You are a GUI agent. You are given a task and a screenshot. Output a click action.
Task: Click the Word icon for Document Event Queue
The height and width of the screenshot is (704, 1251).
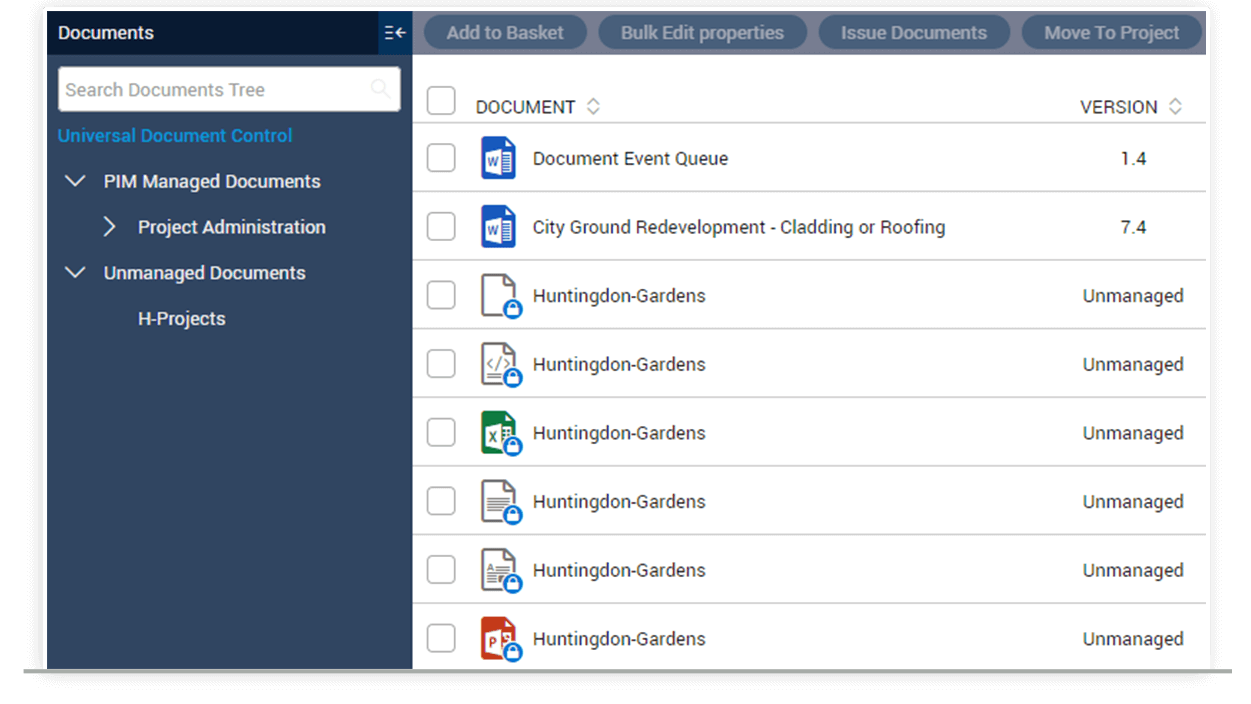(x=498, y=157)
